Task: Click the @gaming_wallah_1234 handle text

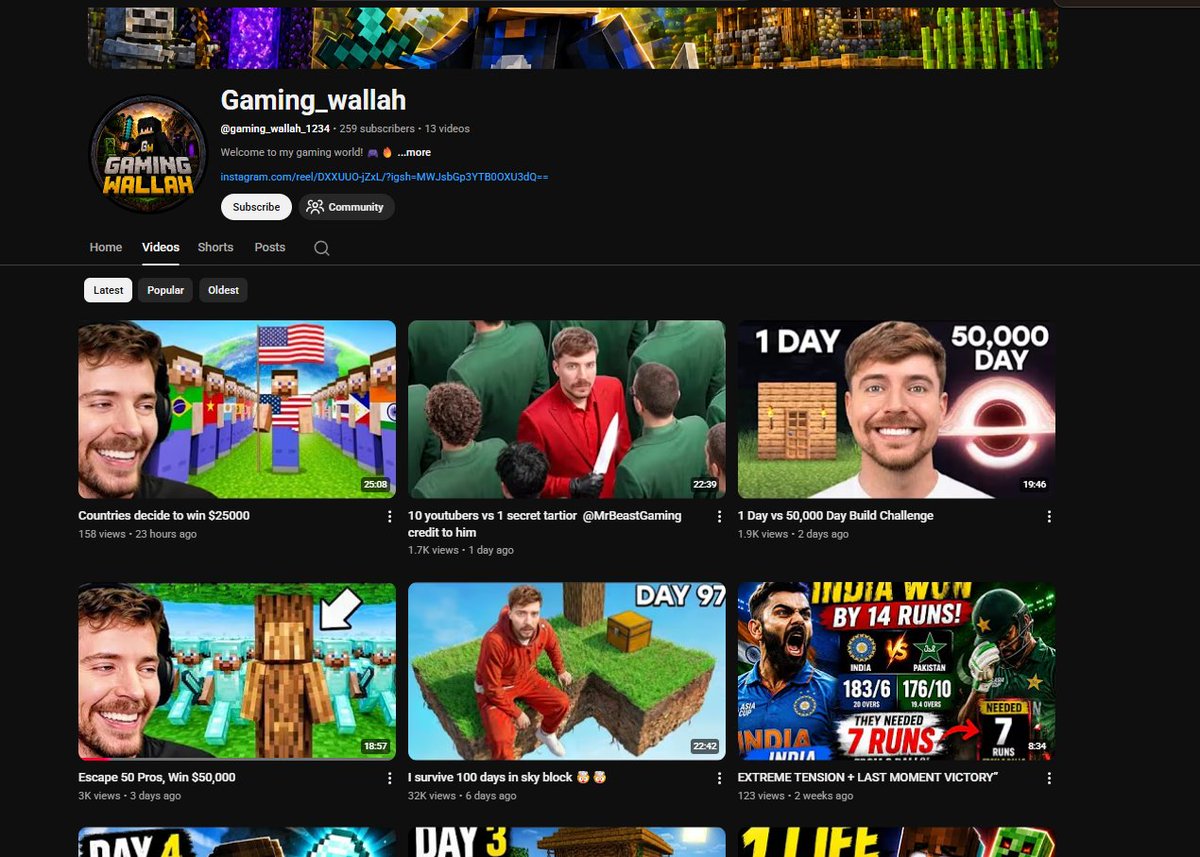Action: pyautogui.click(x=275, y=129)
